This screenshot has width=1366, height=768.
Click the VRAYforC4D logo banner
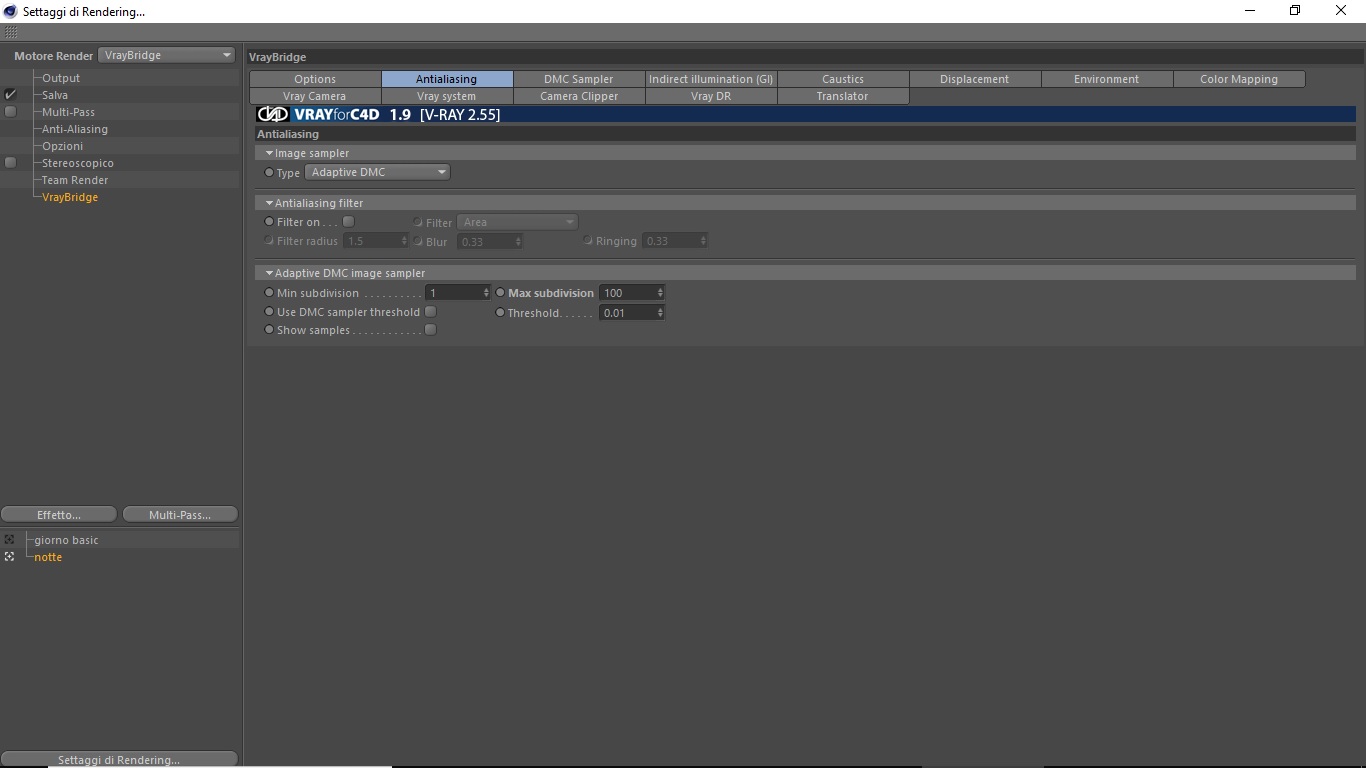(x=805, y=115)
